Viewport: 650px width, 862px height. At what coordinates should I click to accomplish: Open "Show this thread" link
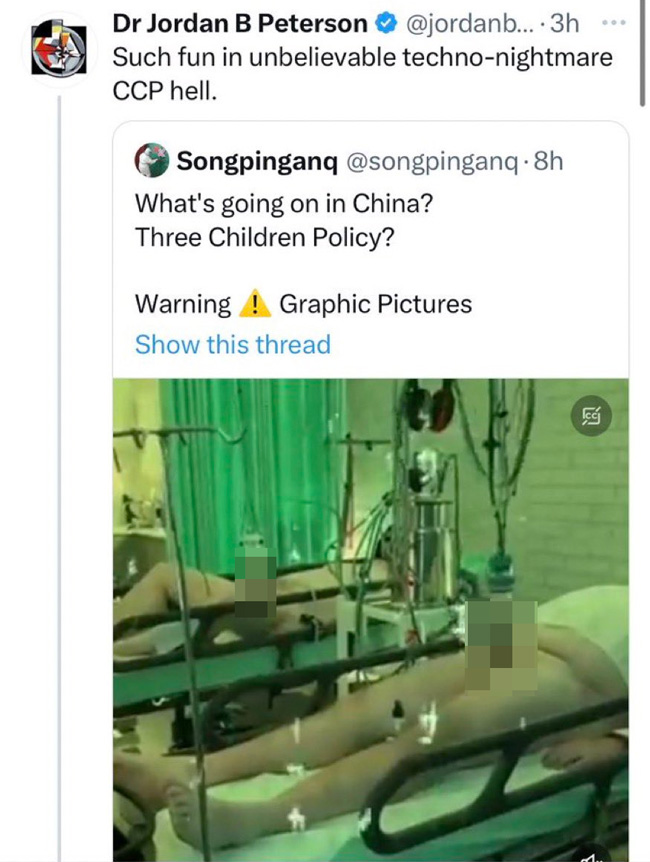point(232,344)
